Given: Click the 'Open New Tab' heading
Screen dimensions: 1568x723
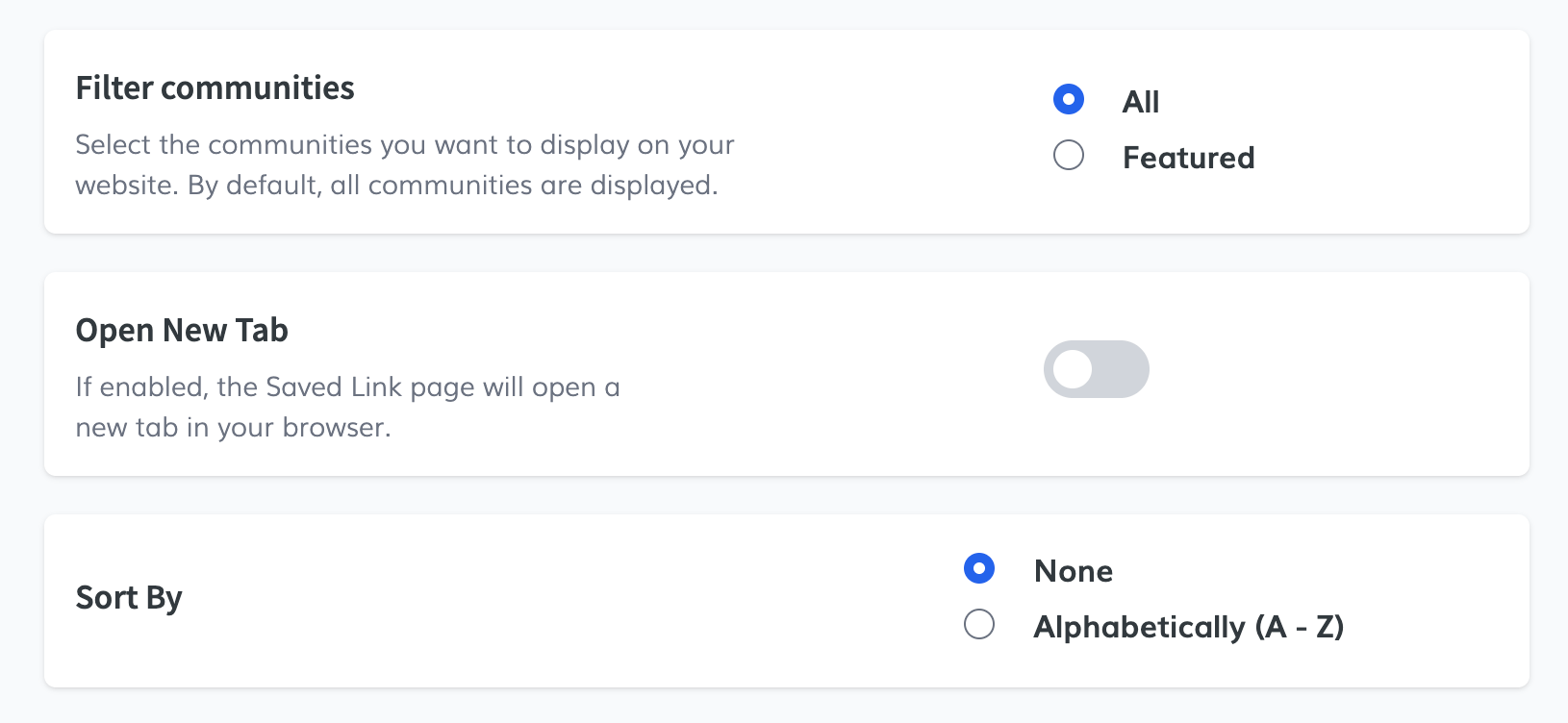Looking at the screenshot, I should pos(182,331).
